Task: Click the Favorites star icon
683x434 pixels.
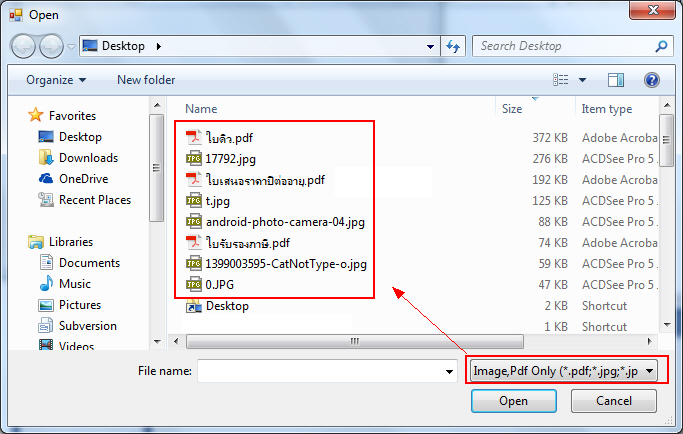Action: point(36,115)
